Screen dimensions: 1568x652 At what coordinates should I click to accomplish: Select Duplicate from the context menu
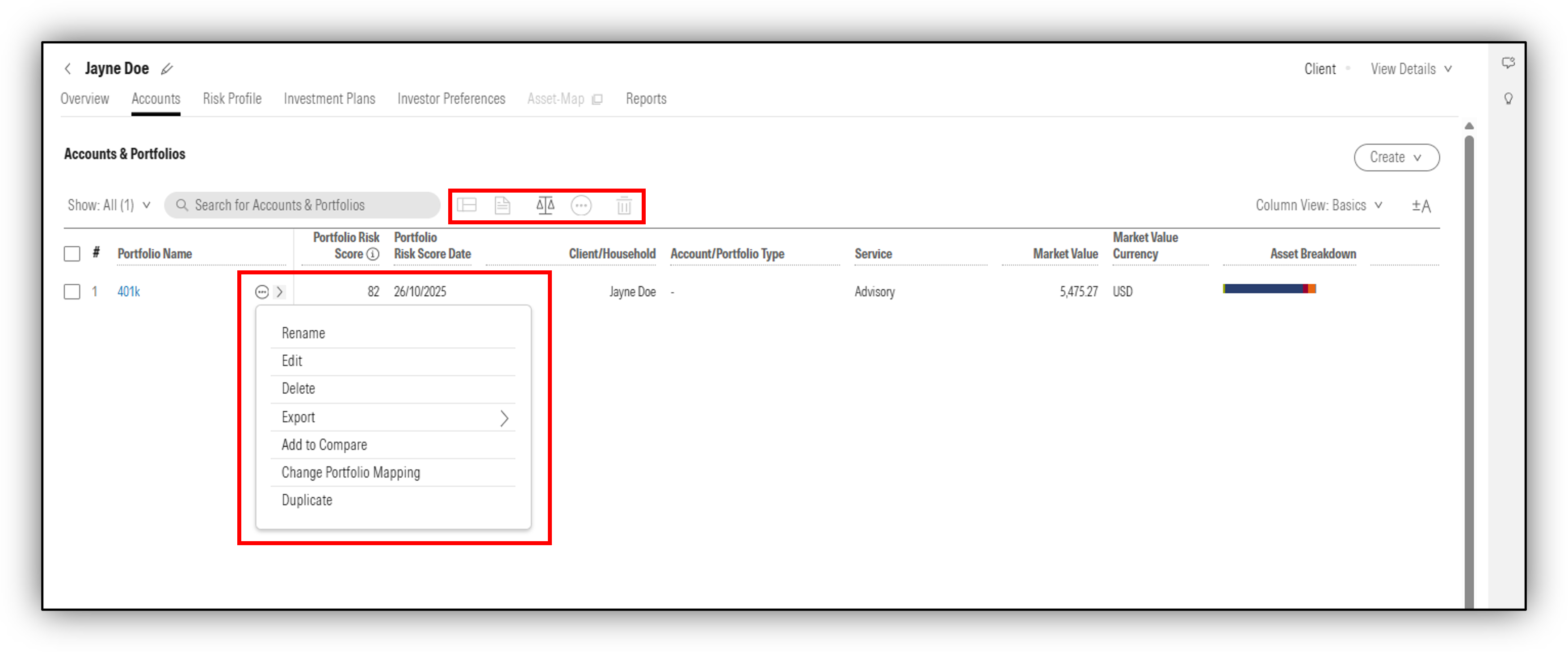(x=393, y=501)
